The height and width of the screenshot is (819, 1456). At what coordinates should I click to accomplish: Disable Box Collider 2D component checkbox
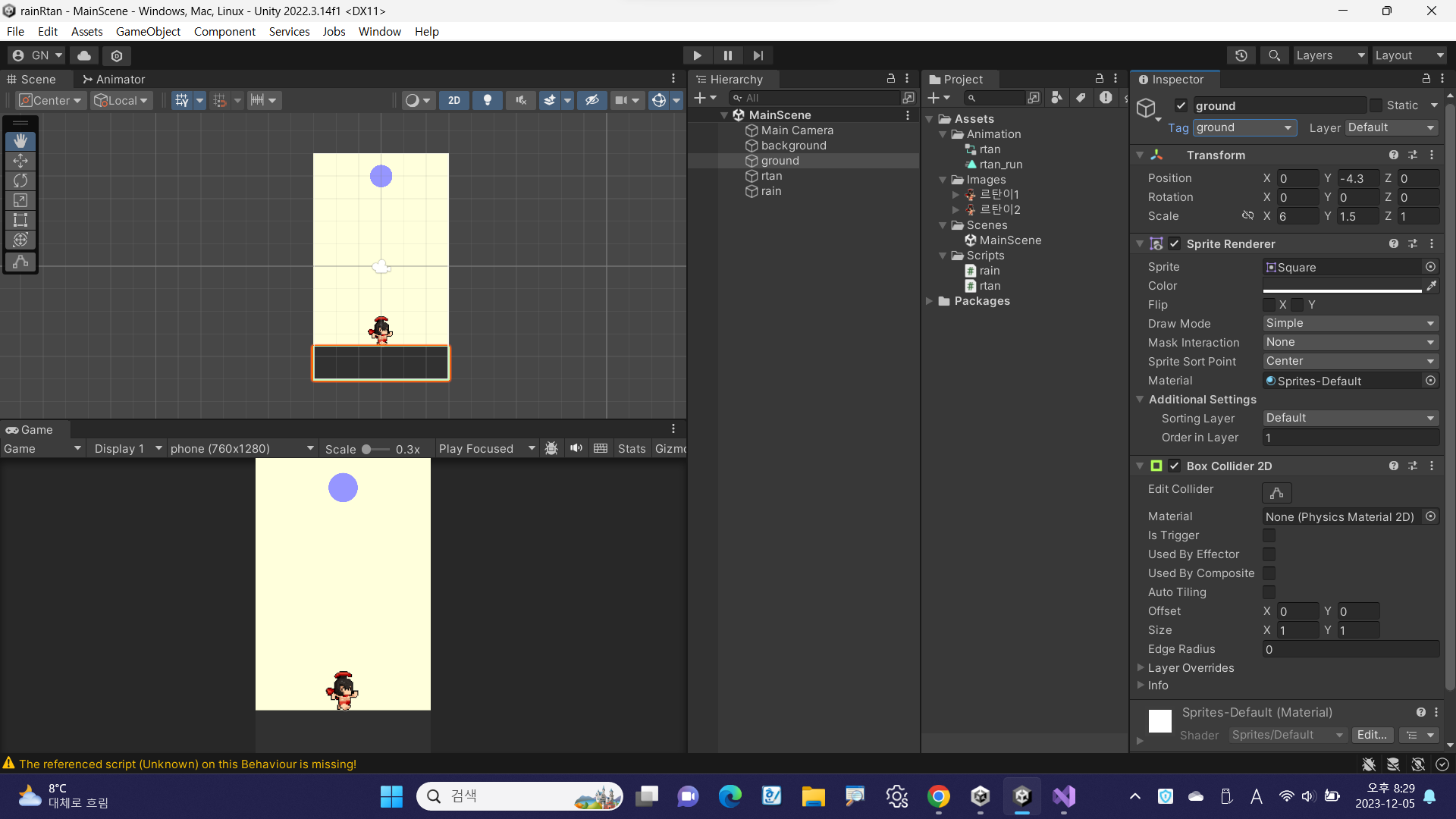pyautogui.click(x=1174, y=466)
